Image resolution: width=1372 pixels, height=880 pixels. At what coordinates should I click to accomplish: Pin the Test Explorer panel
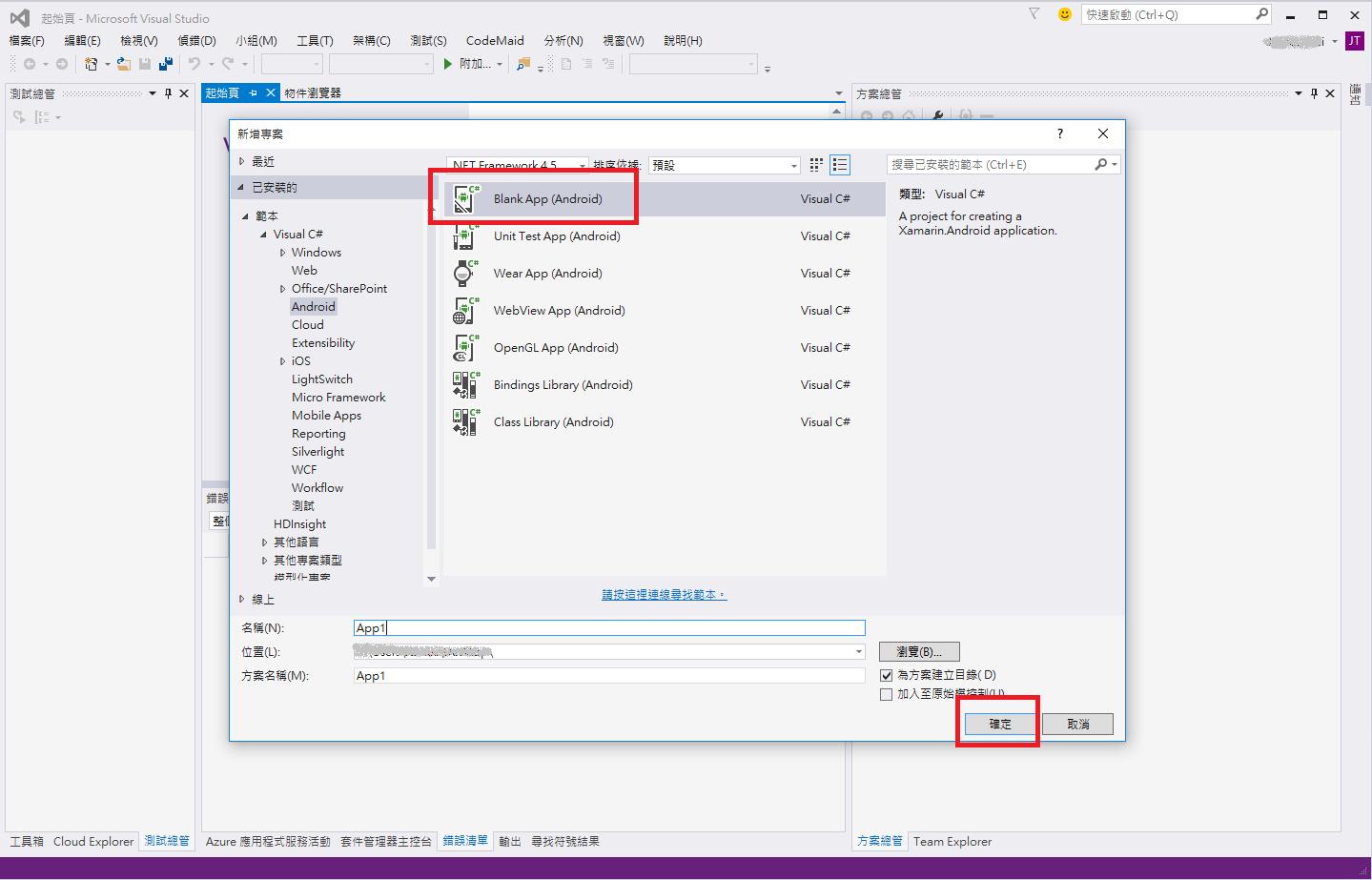click(169, 93)
